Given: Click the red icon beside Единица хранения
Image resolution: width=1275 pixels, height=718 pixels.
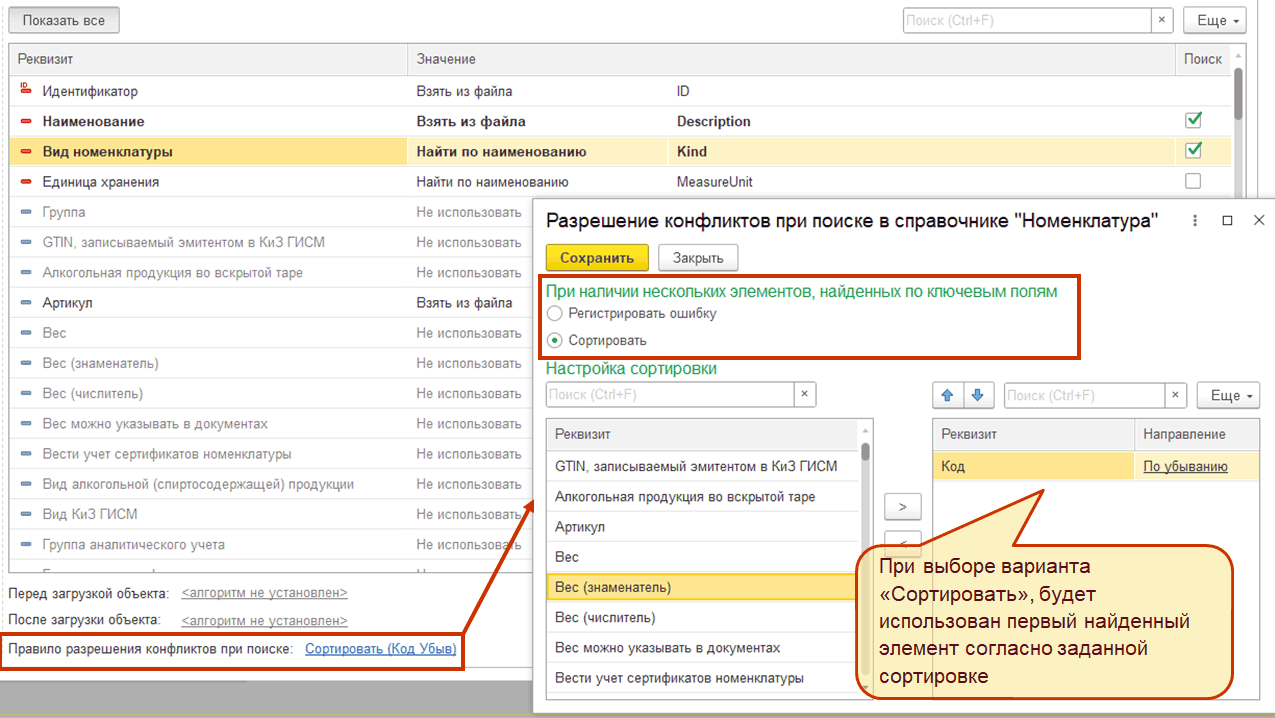Looking at the screenshot, I should click(26, 182).
